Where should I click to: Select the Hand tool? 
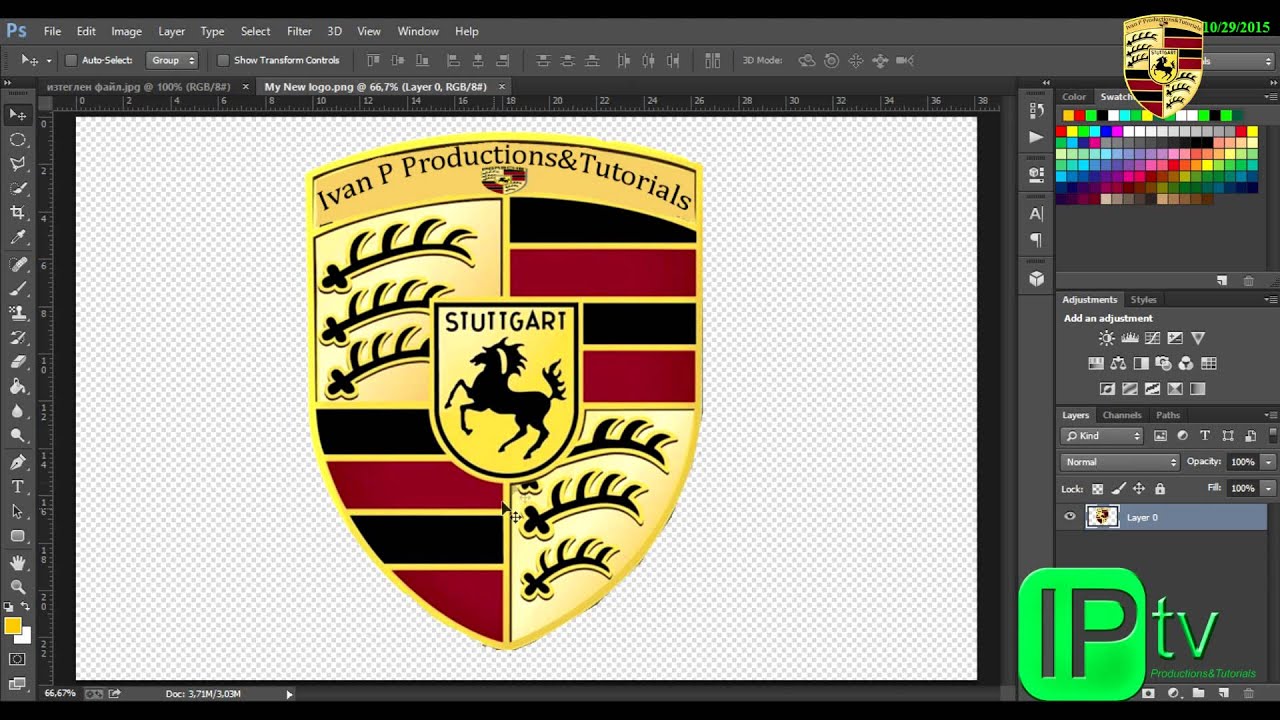click(x=18, y=563)
